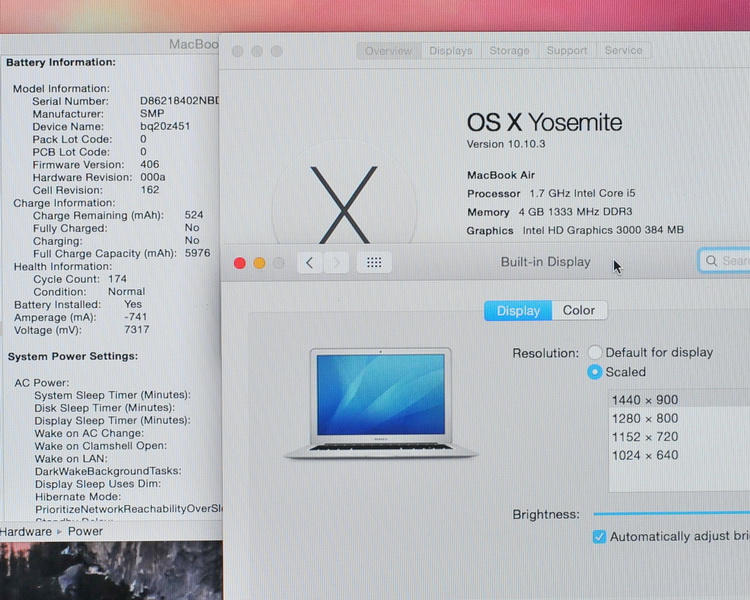Open the Overview tab in About This Mac

(388, 51)
